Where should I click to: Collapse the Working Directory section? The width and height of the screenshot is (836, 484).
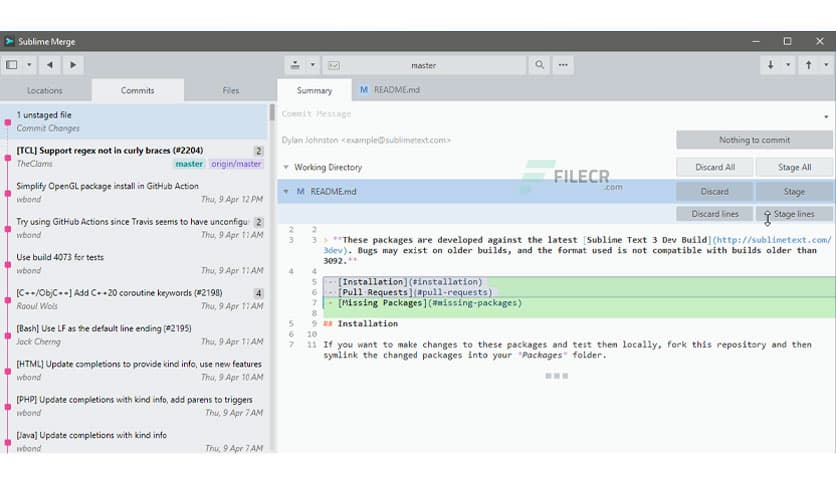pos(286,167)
